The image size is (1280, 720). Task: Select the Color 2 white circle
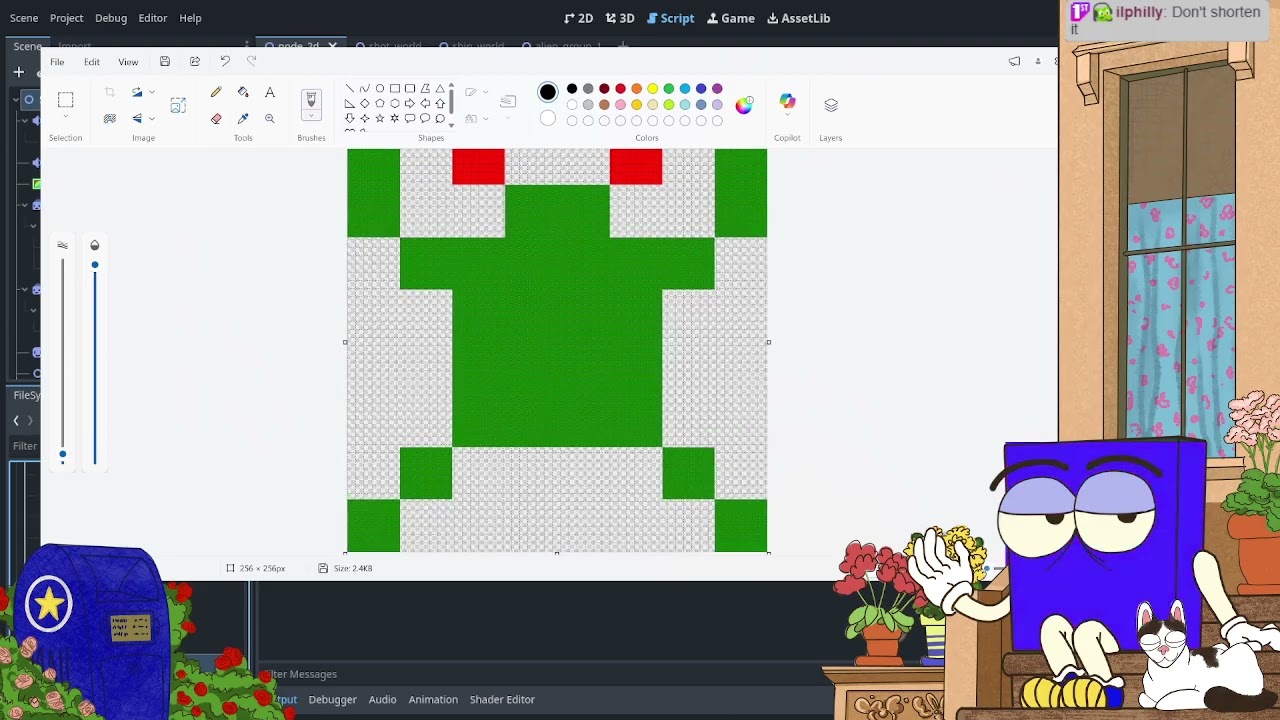pyautogui.click(x=548, y=119)
